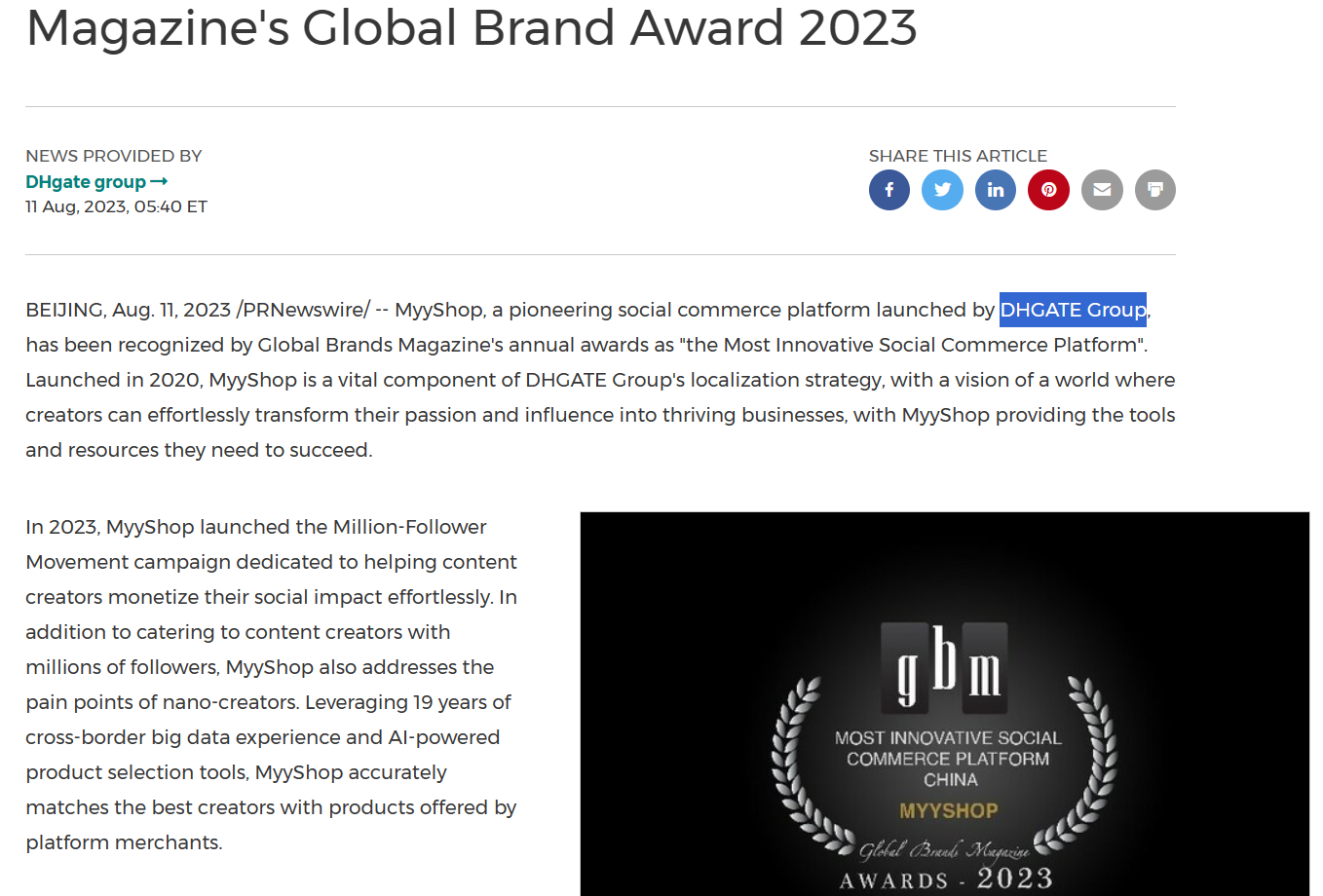Click the arrow beside DHgate group
The image size is (1323, 896).
click(159, 182)
